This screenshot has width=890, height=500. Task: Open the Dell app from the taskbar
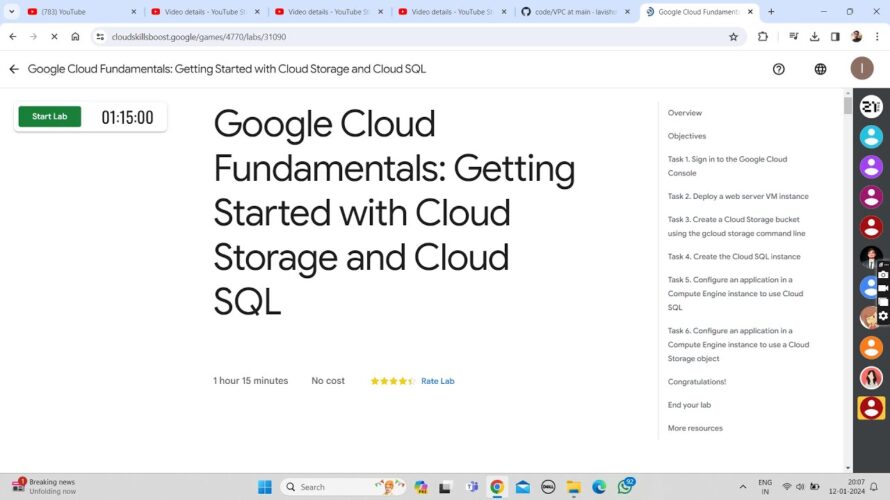pos(548,487)
